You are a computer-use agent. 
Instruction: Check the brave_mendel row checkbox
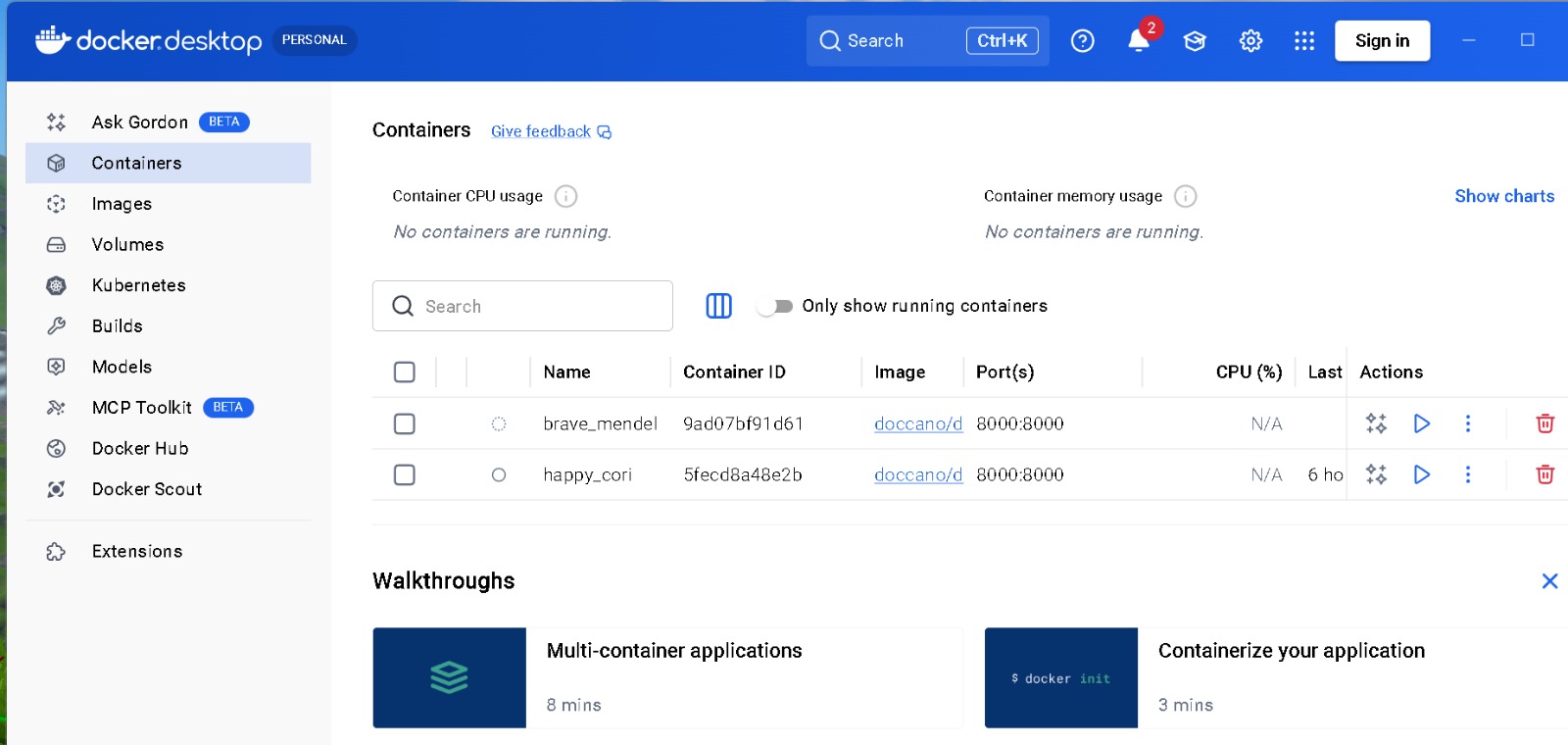tap(405, 423)
